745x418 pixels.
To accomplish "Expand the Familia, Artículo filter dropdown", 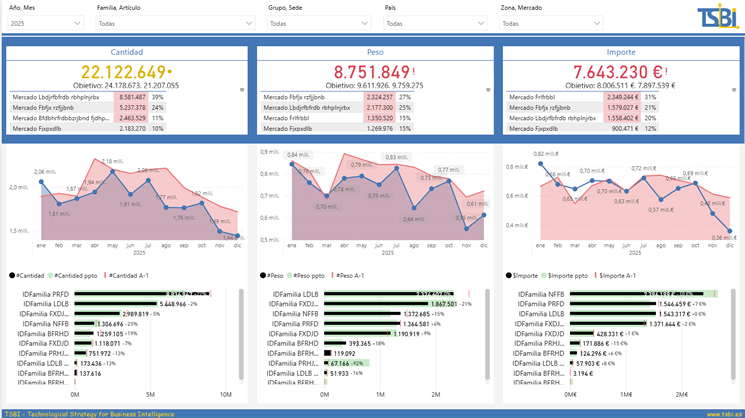I will point(175,23).
